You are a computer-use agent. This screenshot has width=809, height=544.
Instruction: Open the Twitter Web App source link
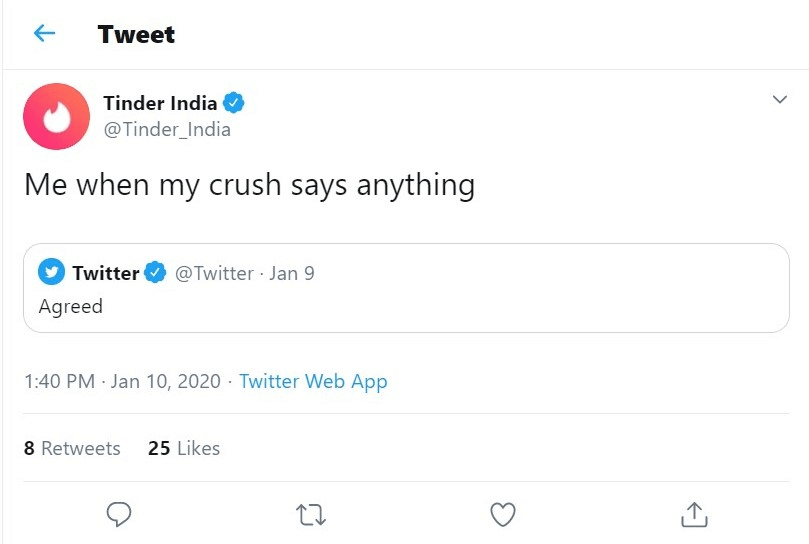(x=313, y=381)
